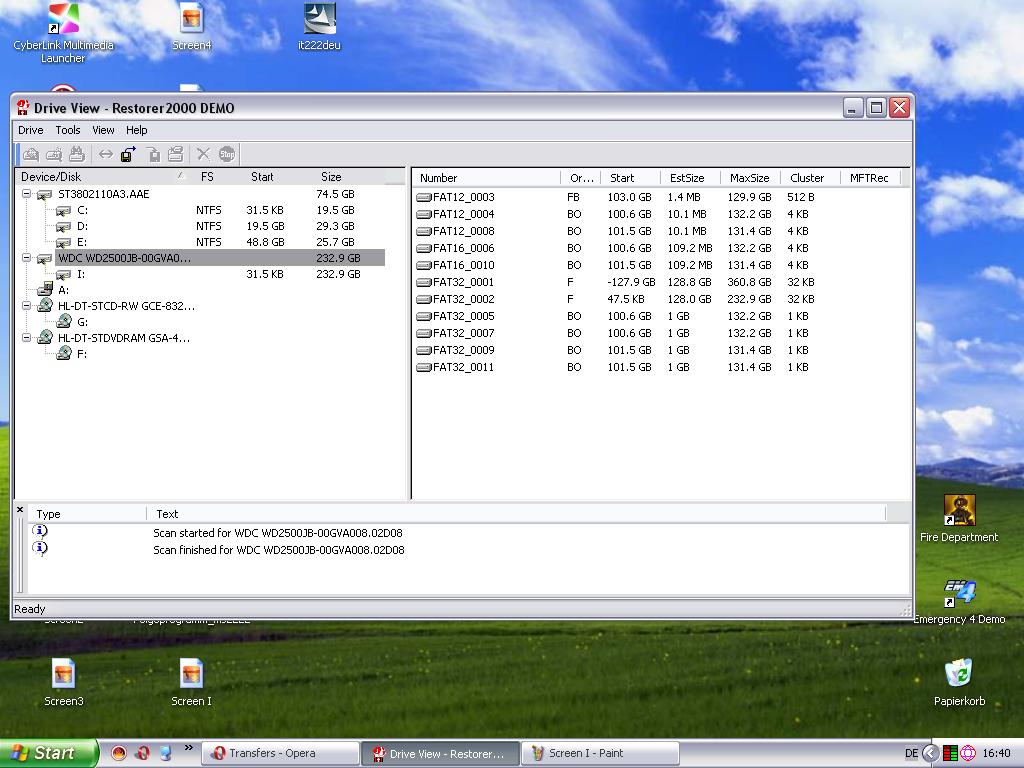Click the MFTRec column header
This screenshot has width=1024, height=768.
869,178
